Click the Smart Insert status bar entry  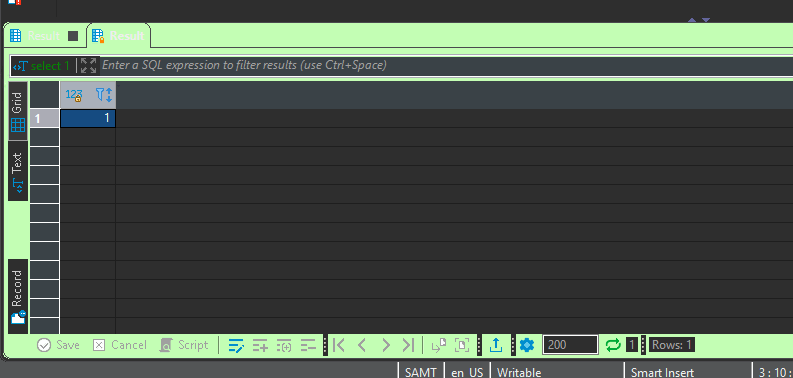(x=662, y=372)
